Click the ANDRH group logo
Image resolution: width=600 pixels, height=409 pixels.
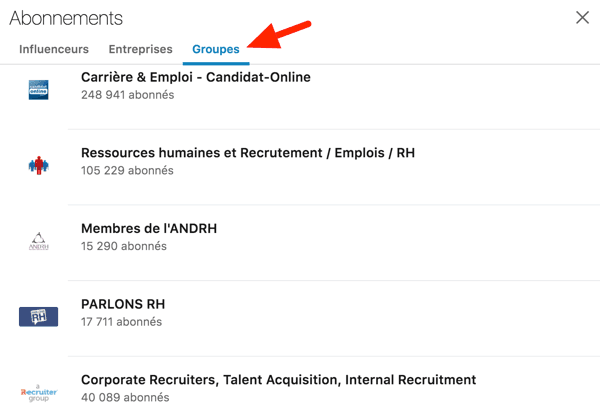point(39,241)
